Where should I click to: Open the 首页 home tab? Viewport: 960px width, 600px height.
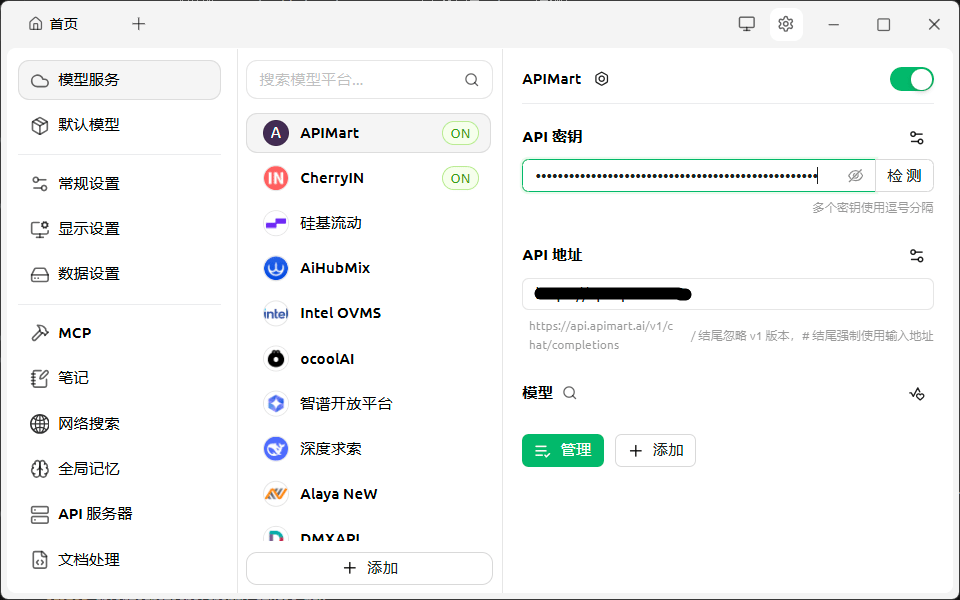[x=54, y=24]
